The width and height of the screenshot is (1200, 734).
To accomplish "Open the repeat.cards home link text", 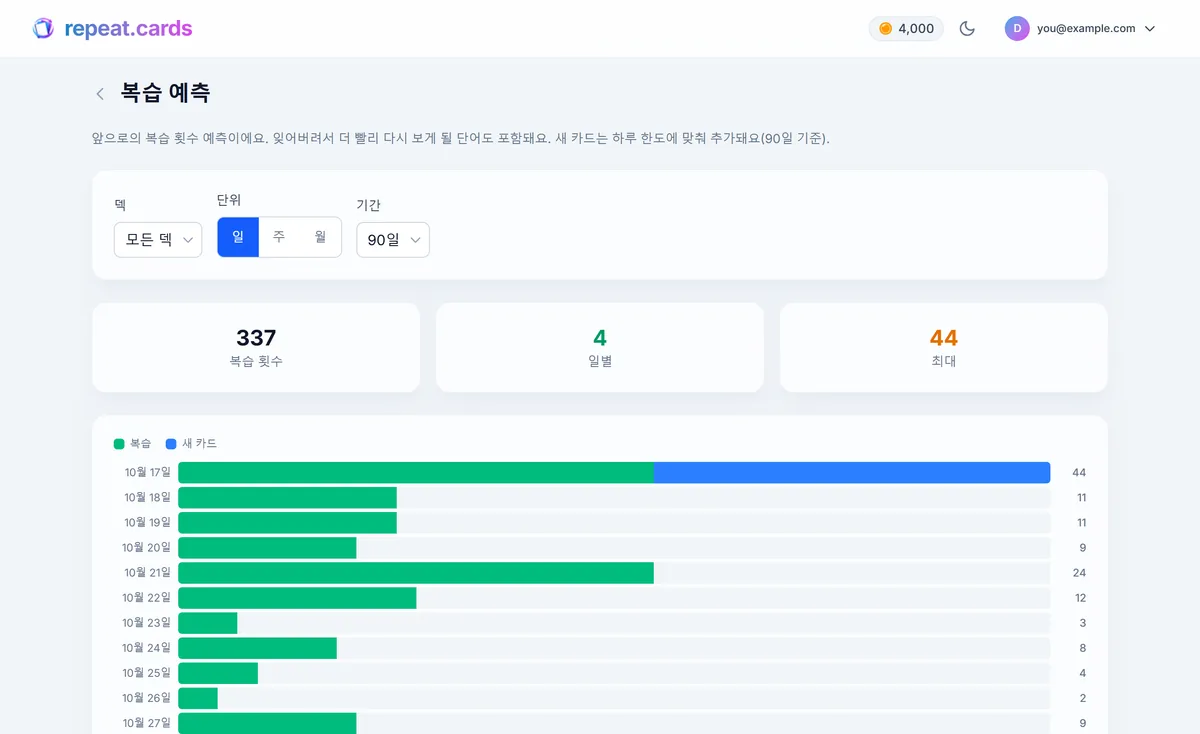I will (128, 28).
